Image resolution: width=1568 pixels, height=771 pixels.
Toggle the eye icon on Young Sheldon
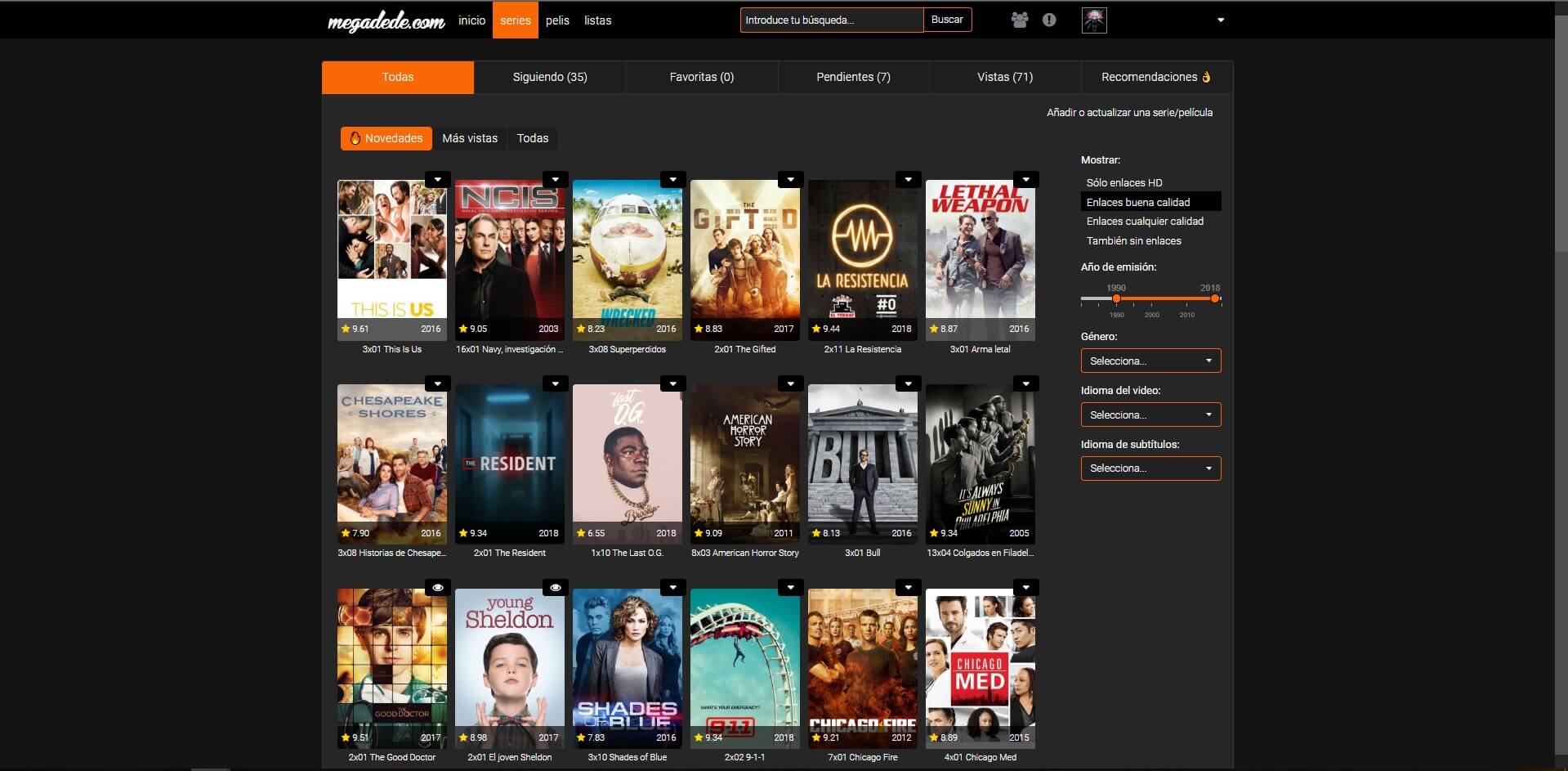(556, 588)
